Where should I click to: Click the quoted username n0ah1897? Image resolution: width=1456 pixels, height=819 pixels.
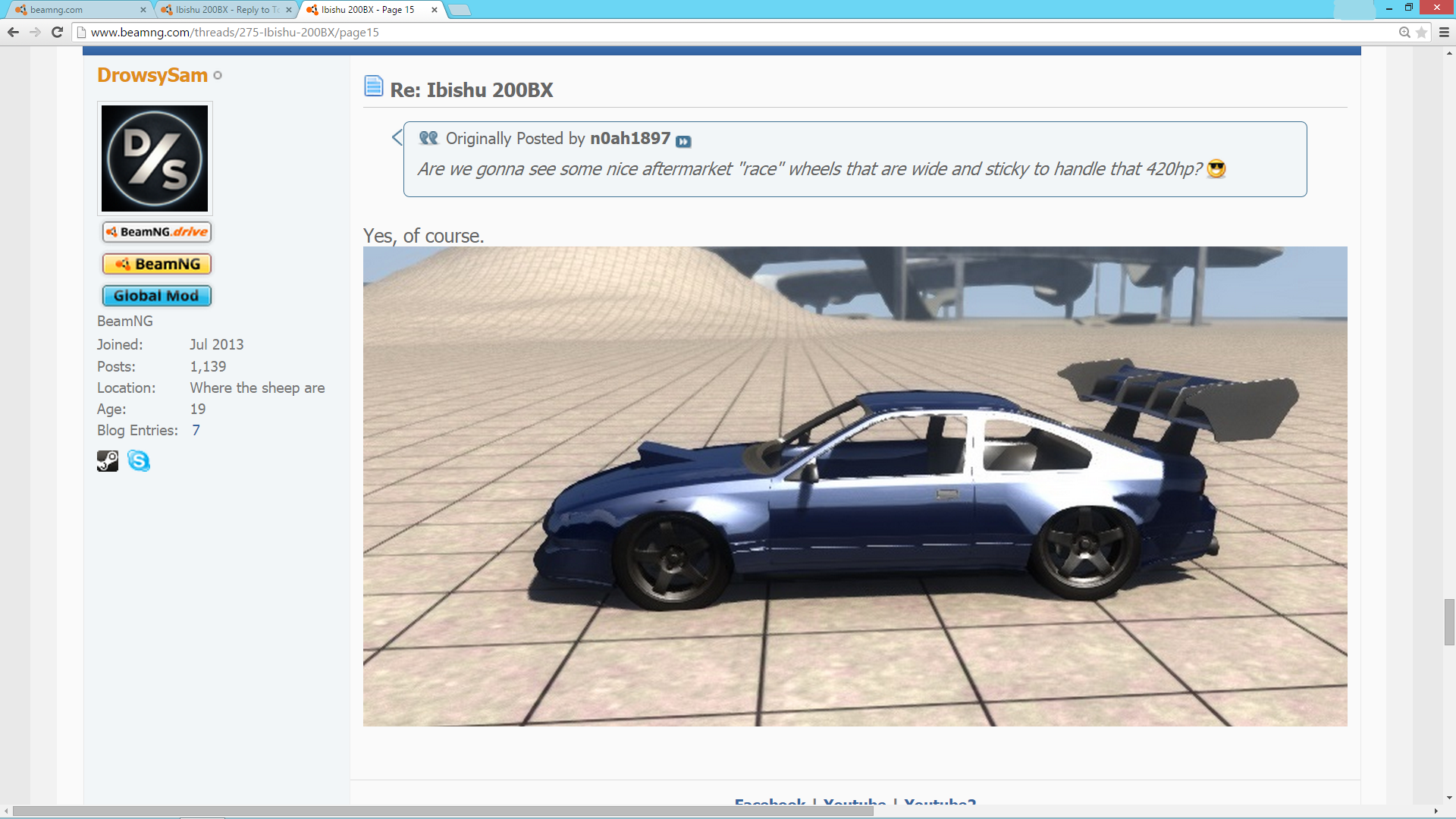pyautogui.click(x=630, y=138)
